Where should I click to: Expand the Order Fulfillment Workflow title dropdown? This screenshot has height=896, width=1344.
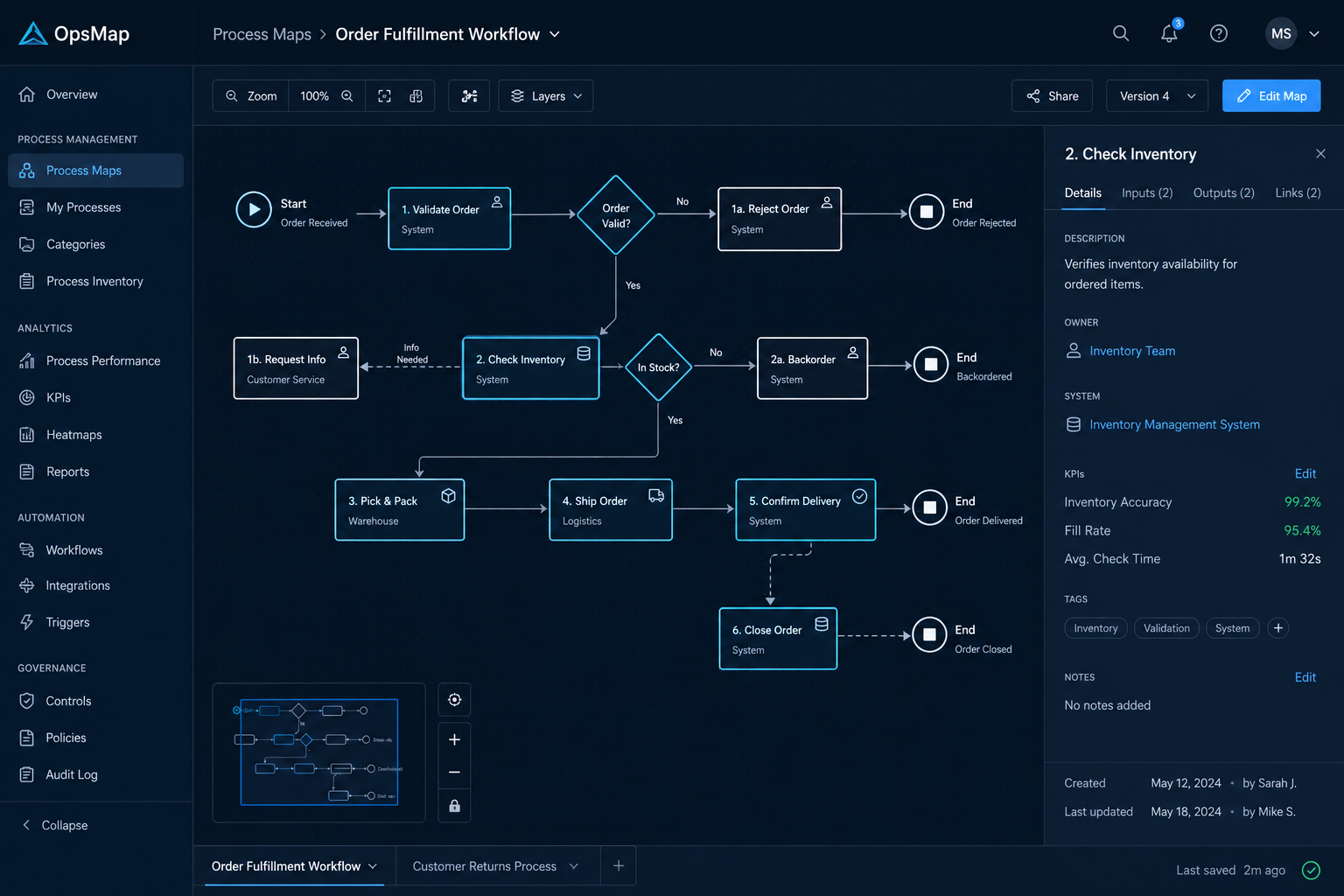555,34
